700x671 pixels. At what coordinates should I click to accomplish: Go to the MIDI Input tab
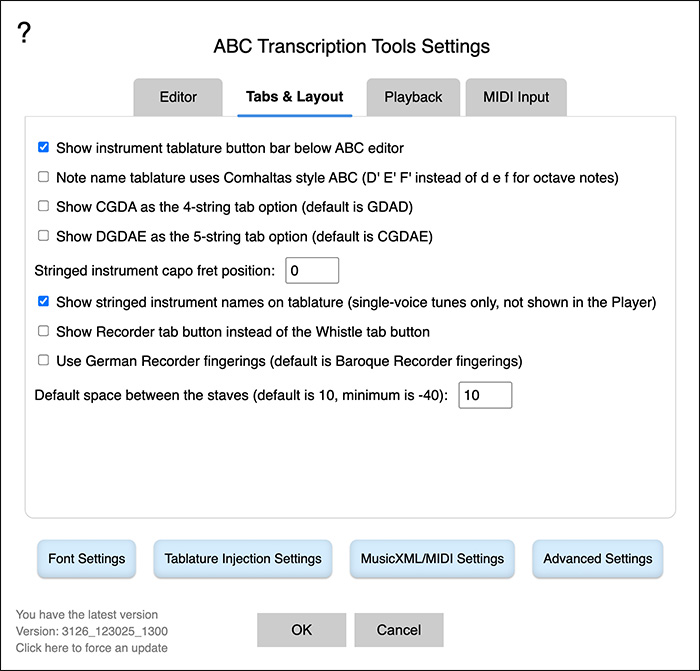coord(516,98)
